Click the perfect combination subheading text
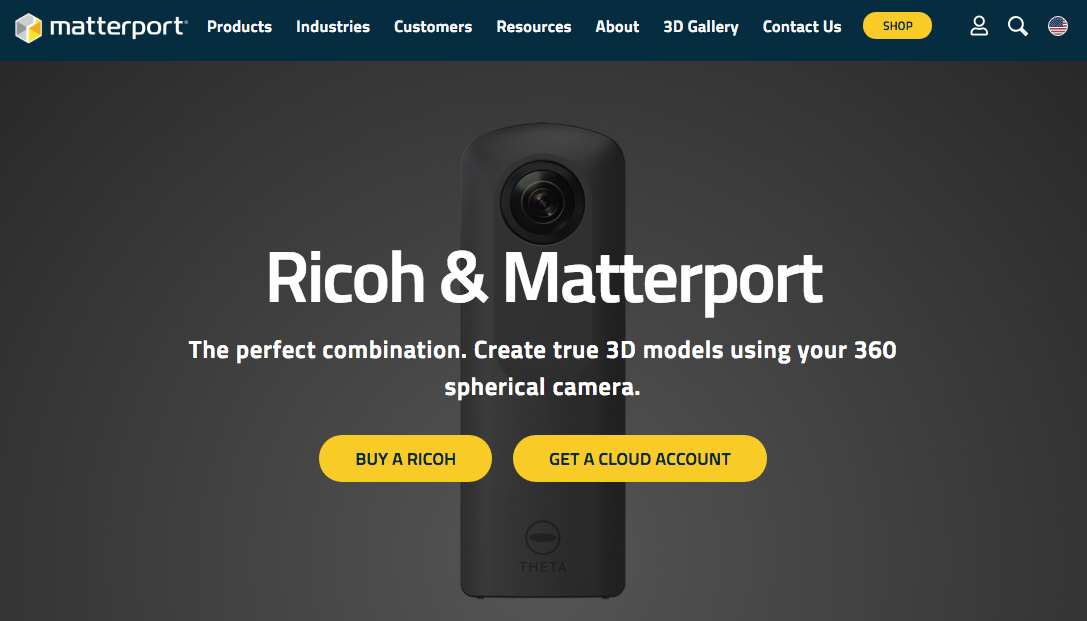Screen dimensions: 1087x621 pyautogui.click(x=543, y=368)
